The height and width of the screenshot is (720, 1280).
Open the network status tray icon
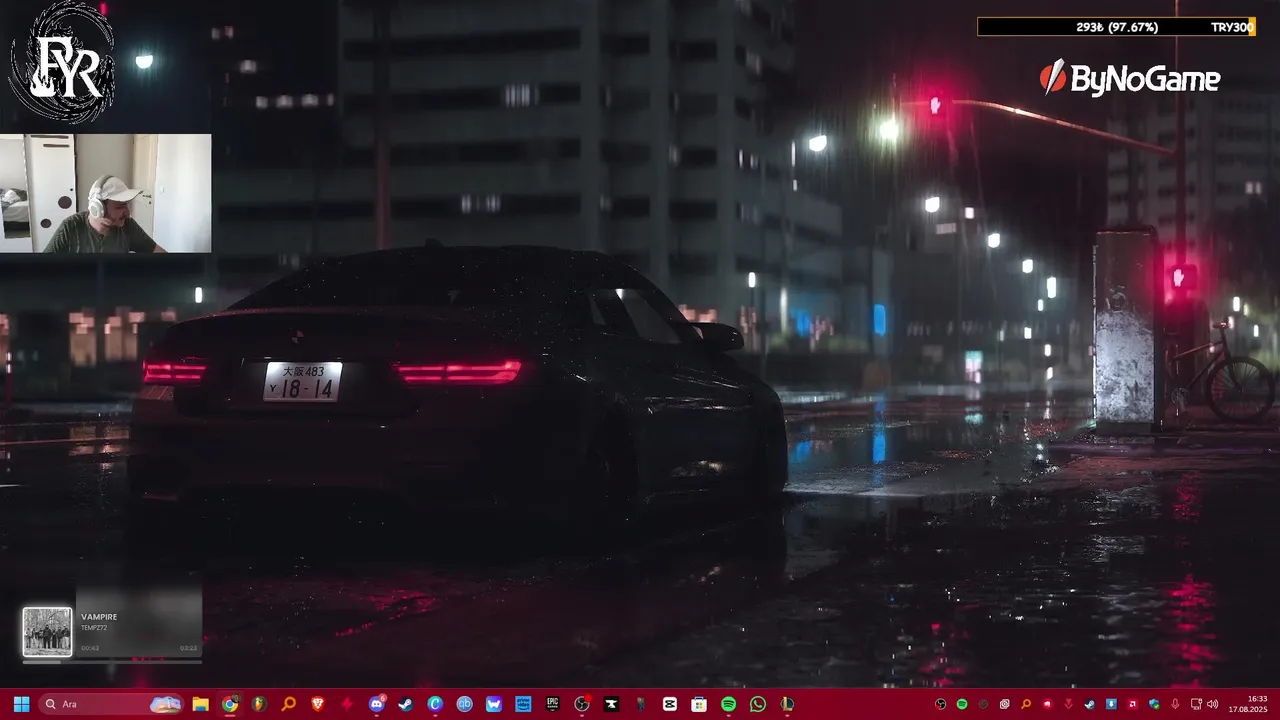[x=1196, y=704]
